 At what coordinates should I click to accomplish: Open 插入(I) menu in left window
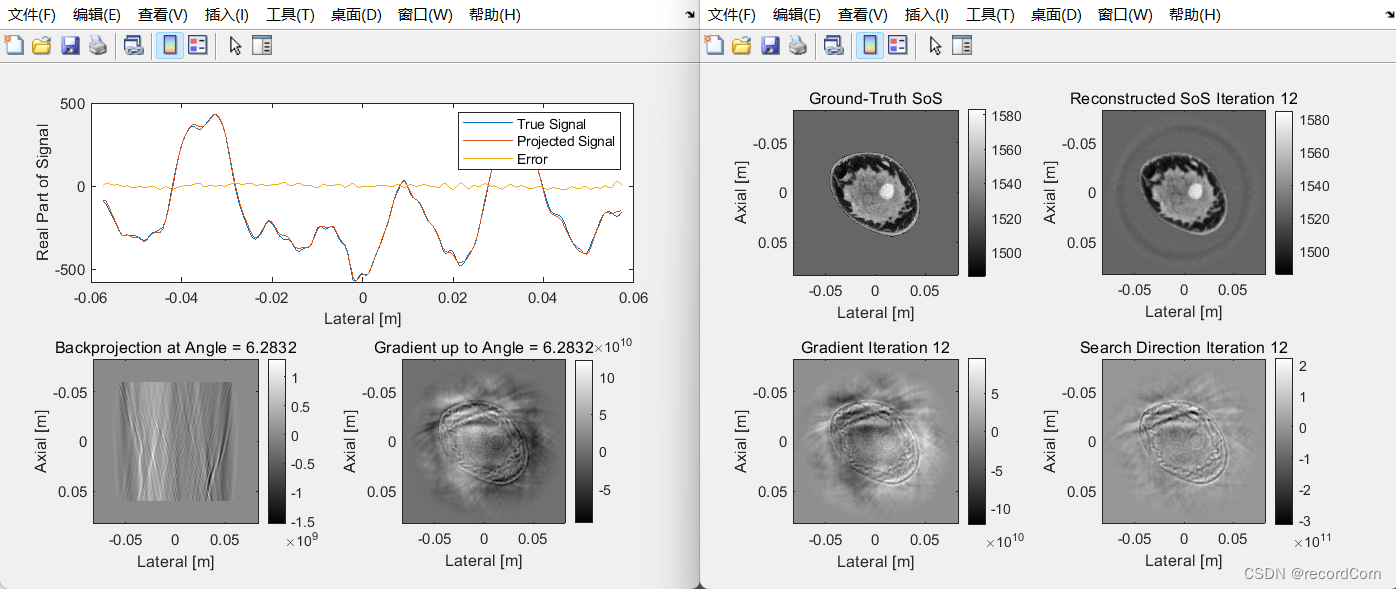[226, 15]
